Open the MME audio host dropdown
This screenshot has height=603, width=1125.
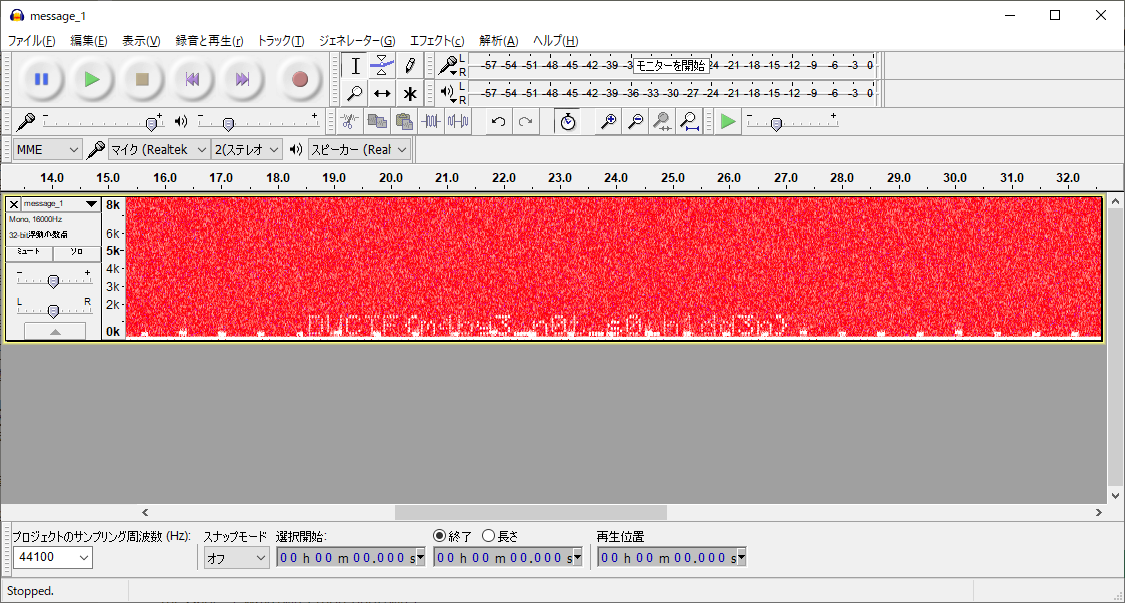[47, 149]
